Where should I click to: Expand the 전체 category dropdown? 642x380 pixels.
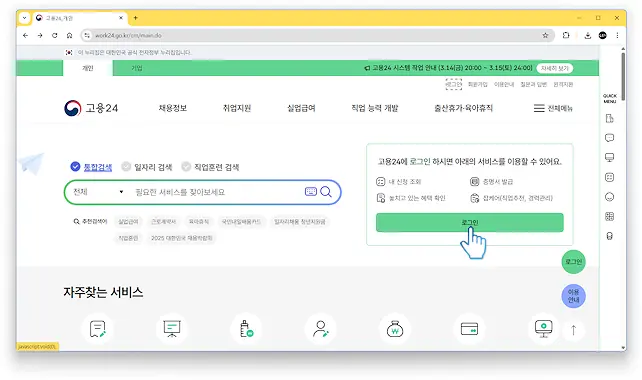(98, 192)
